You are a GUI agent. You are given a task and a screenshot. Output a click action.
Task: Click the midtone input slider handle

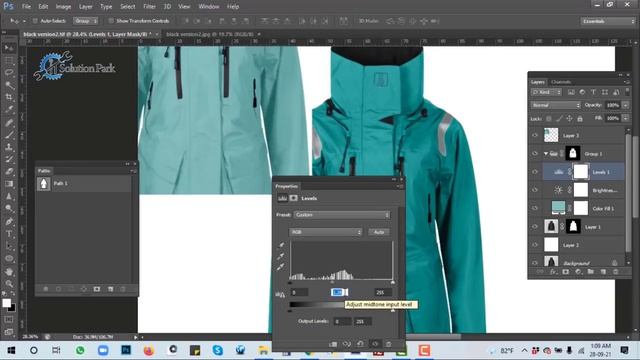pos(332,282)
